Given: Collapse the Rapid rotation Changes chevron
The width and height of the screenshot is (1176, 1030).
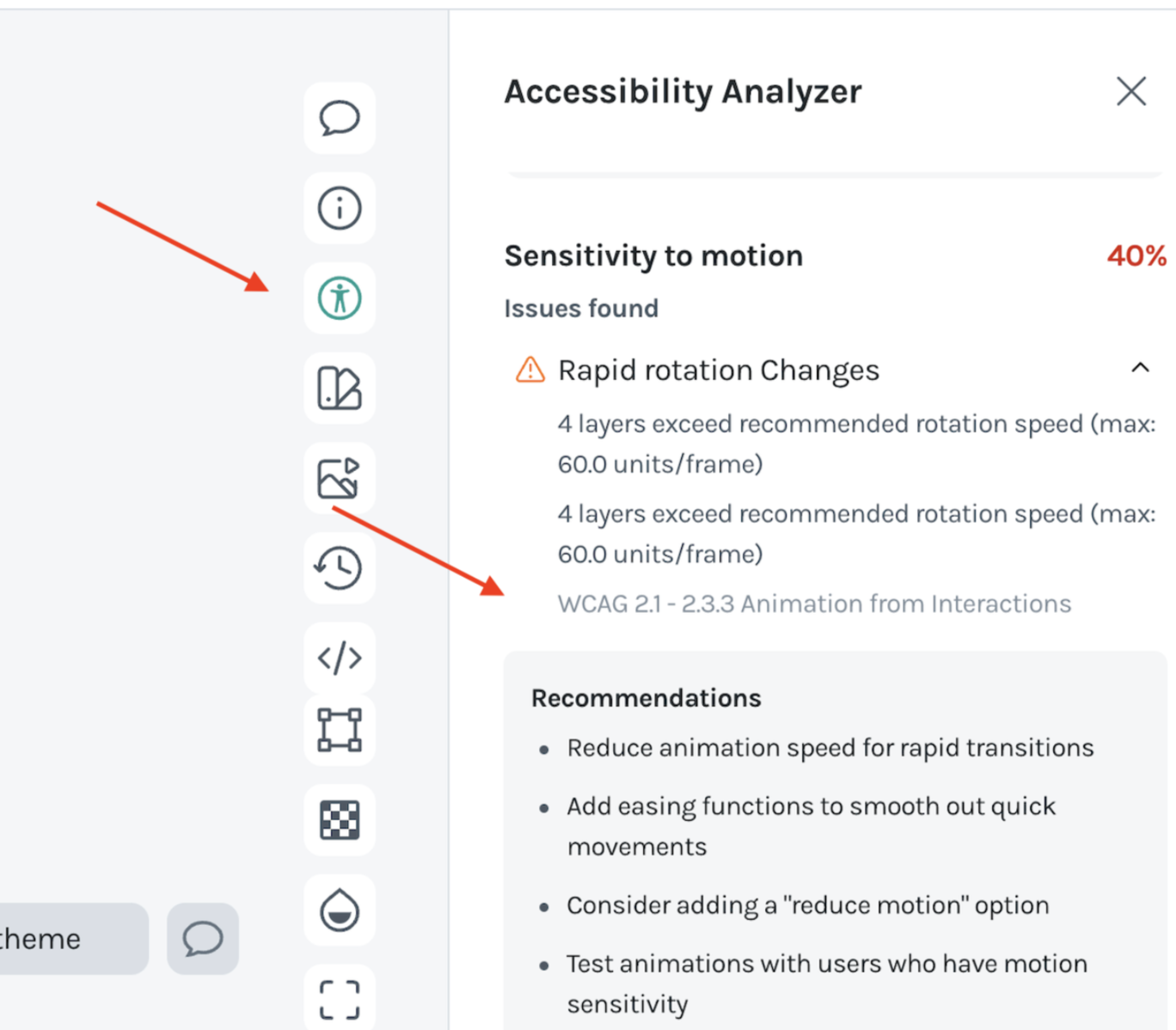Looking at the screenshot, I should 1140,368.
